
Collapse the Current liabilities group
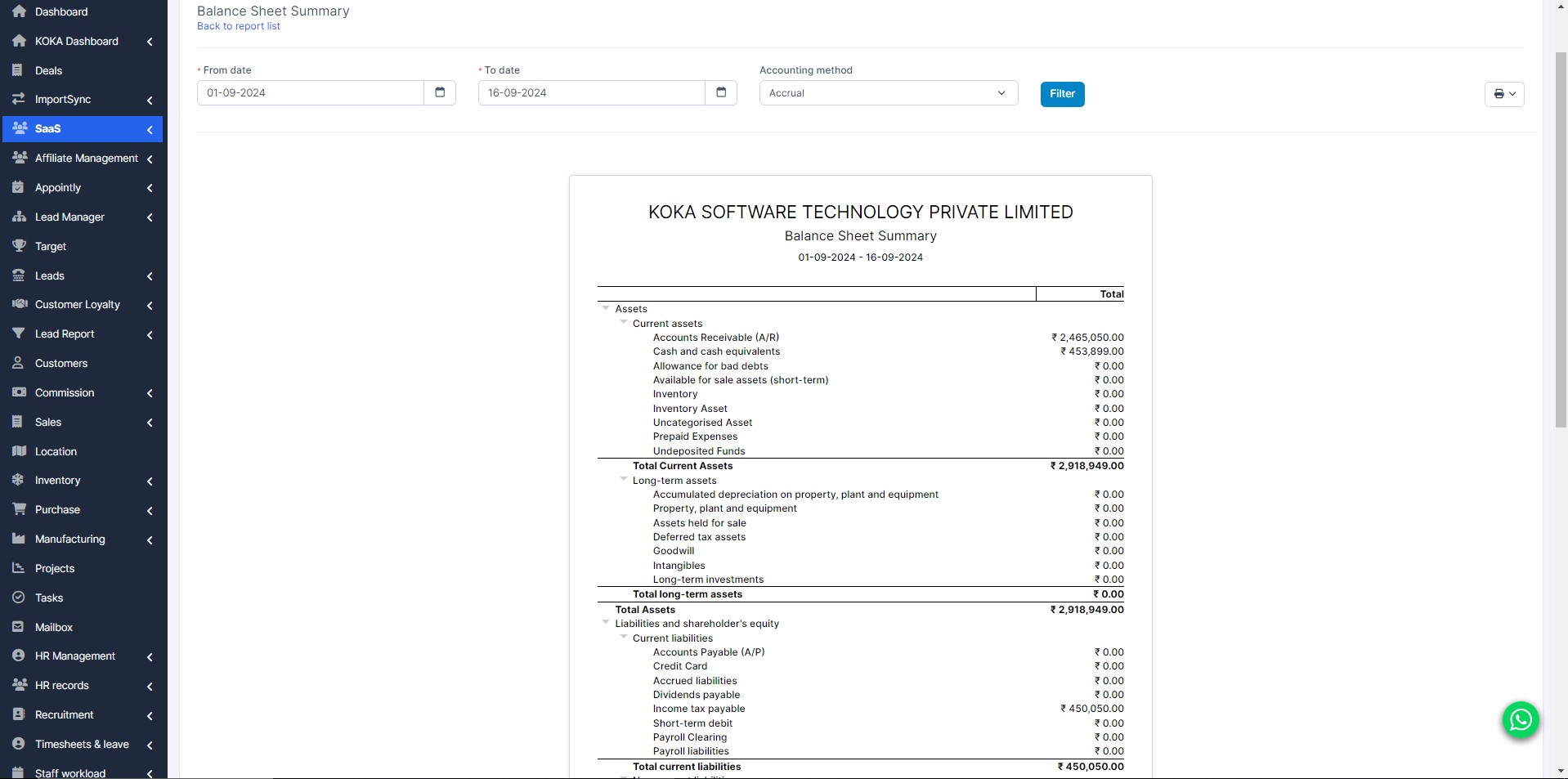click(624, 638)
